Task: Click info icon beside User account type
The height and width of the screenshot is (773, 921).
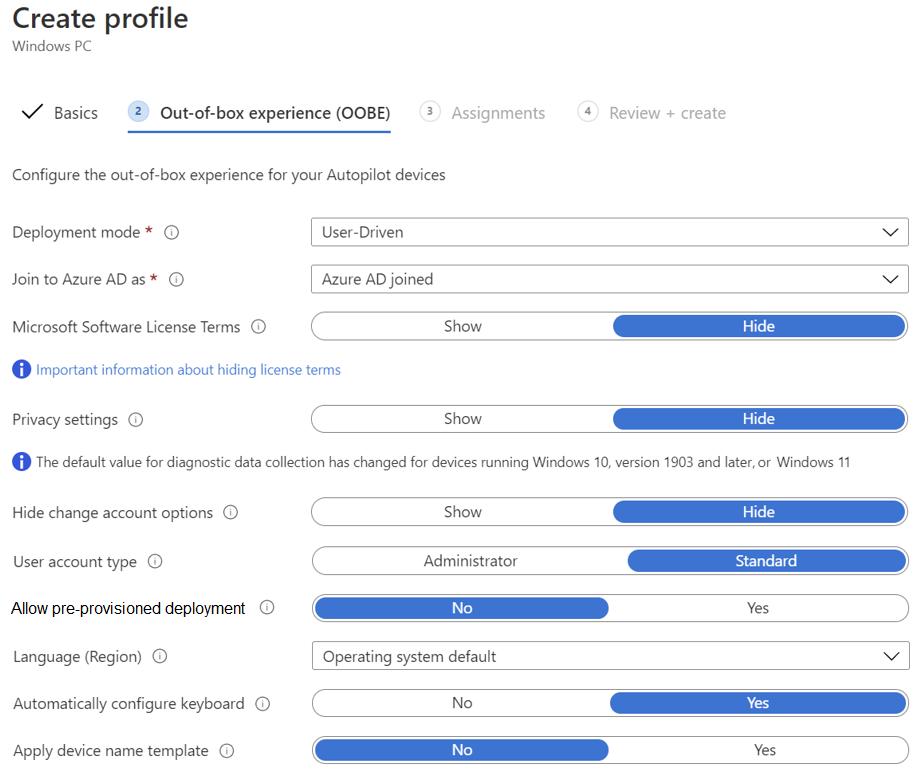Action: click(155, 562)
